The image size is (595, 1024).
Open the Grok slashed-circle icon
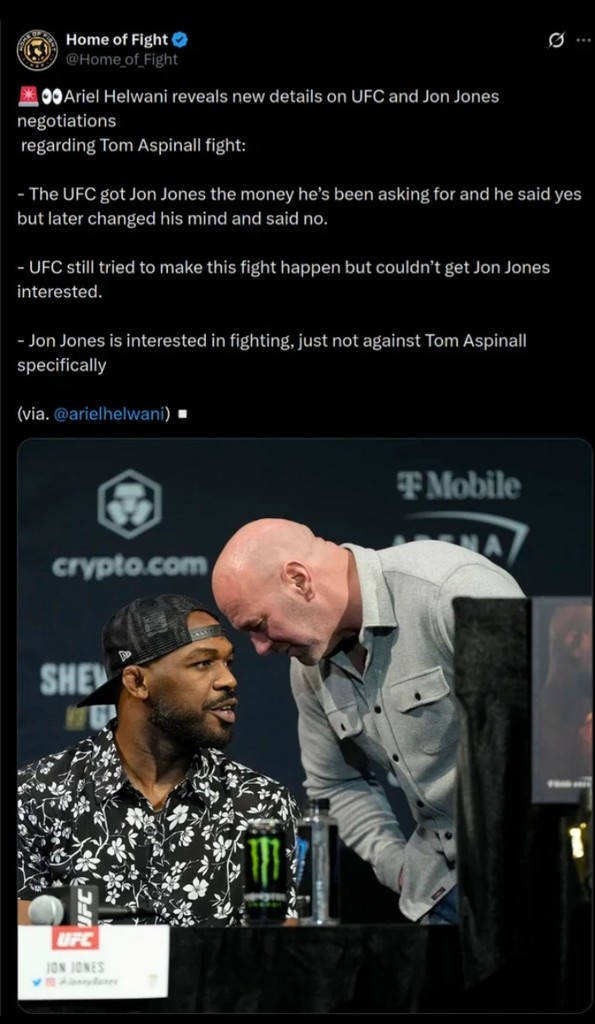[x=555, y=42]
